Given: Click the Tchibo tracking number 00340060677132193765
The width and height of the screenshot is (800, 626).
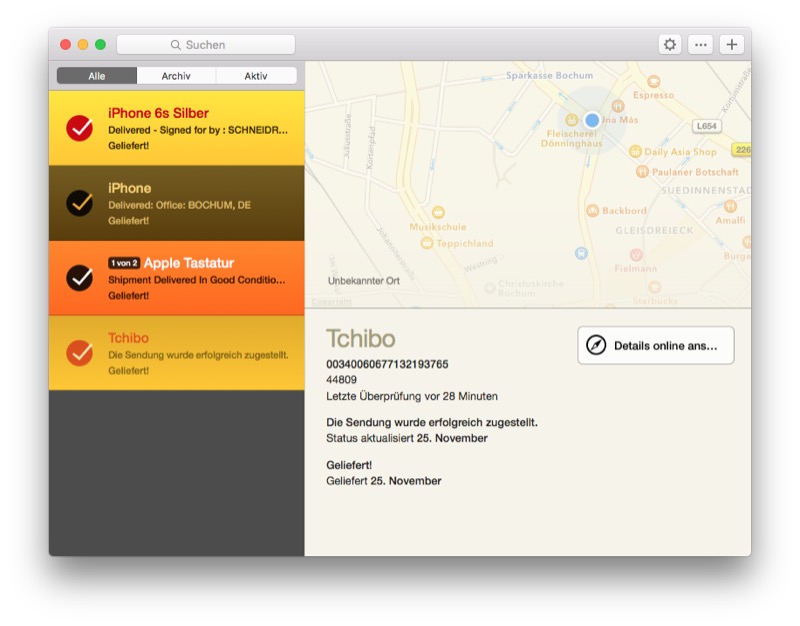Looking at the screenshot, I should point(387,364).
